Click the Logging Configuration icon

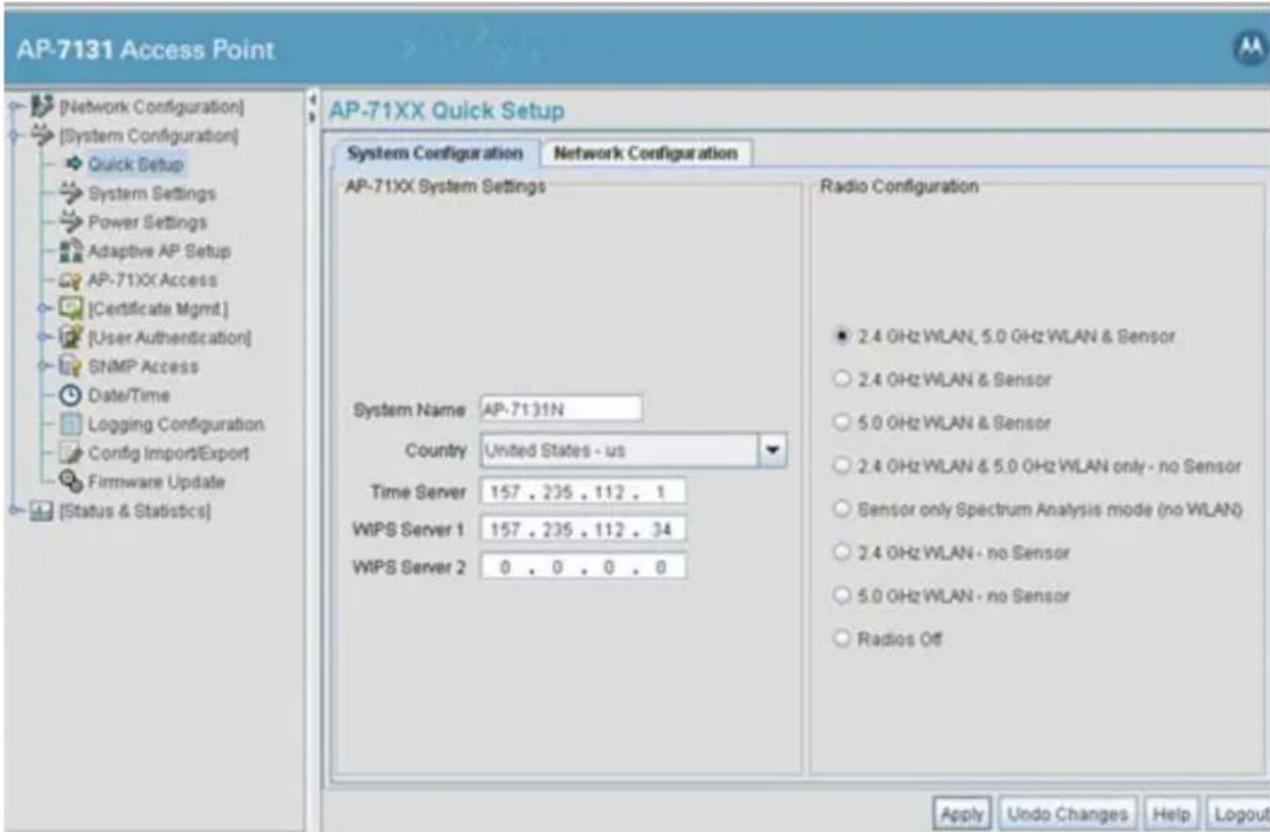coord(73,424)
